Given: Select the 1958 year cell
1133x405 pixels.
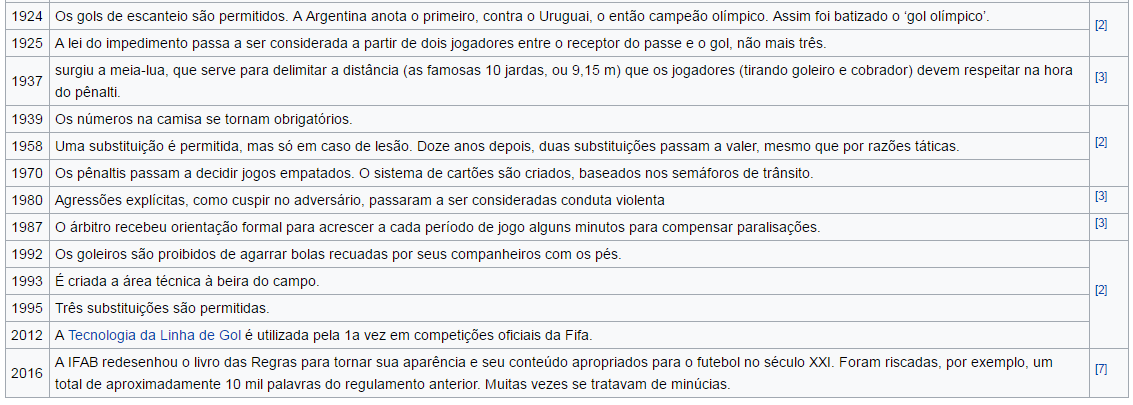Looking at the screenshot, I should tap(26, 146).
